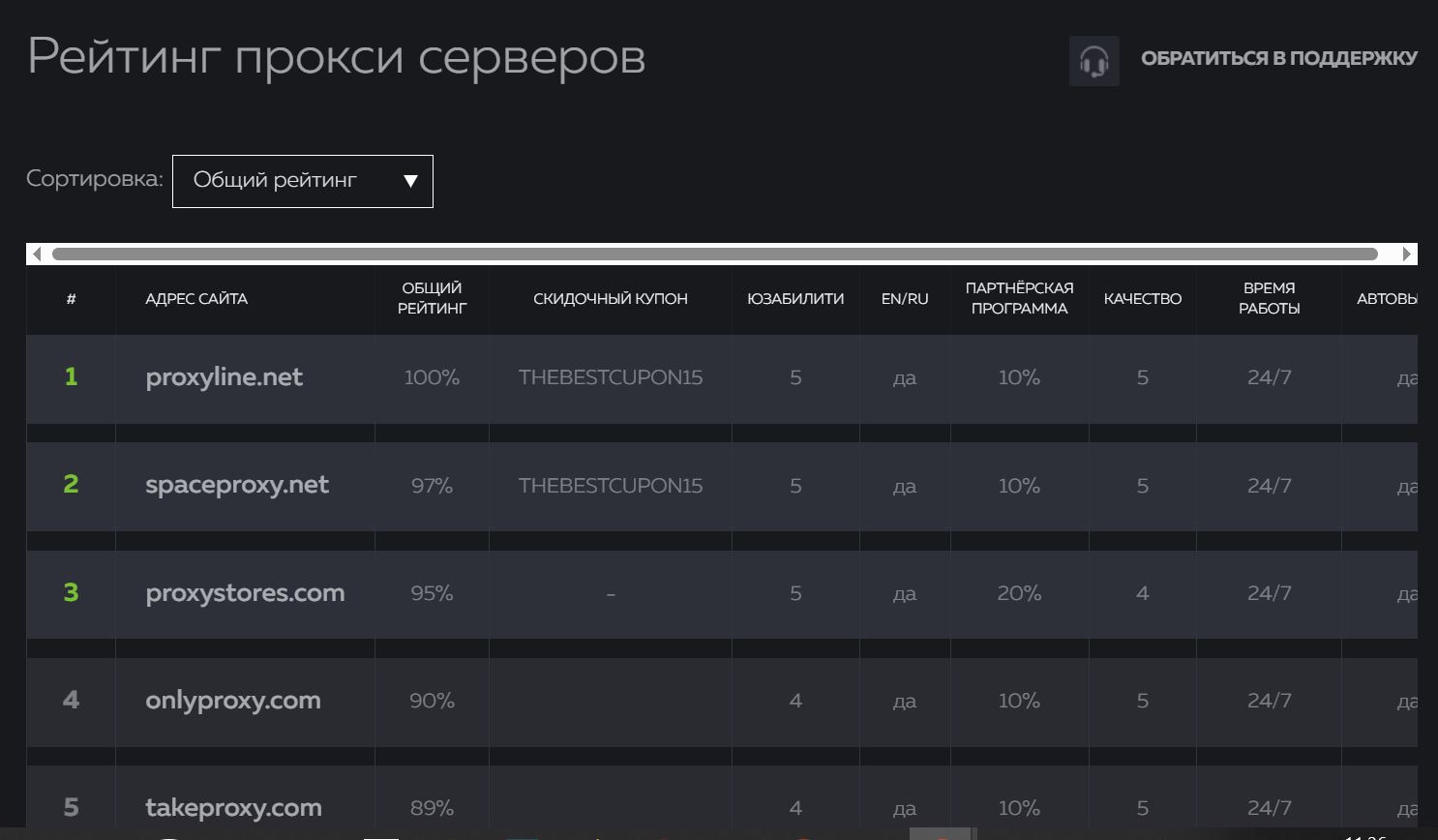The width and height of the screenshot is (1438, 840).
Task: Click the 'Общий рейтинг' column header
Action: coord(432,298)
